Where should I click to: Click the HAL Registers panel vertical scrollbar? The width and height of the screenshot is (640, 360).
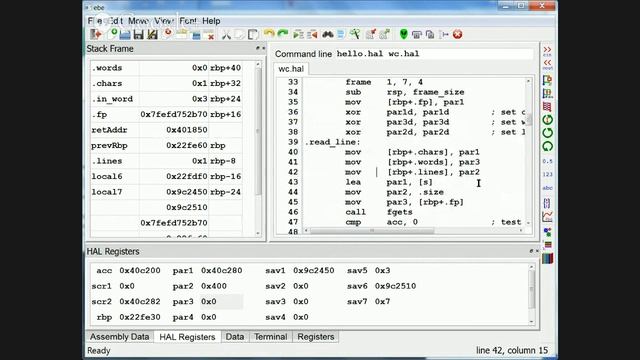point(531,294)
